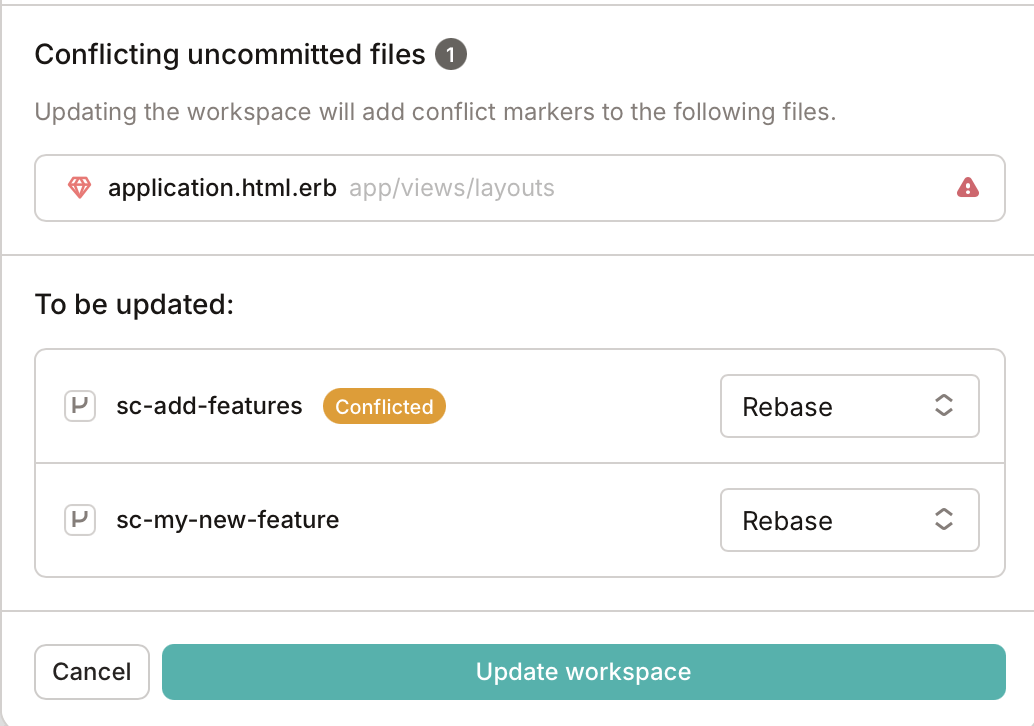1034x726 pixels.
Task: Select the branch icon next to sc-add-features
Action: coord(79,406)
